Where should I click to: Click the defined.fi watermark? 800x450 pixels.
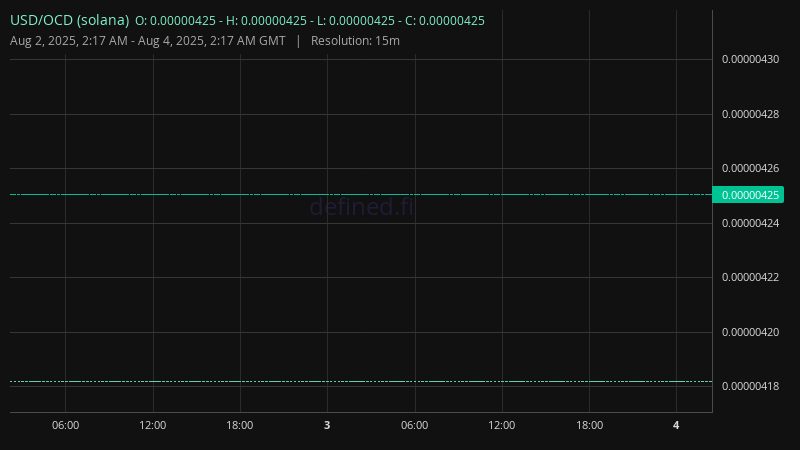362,207
